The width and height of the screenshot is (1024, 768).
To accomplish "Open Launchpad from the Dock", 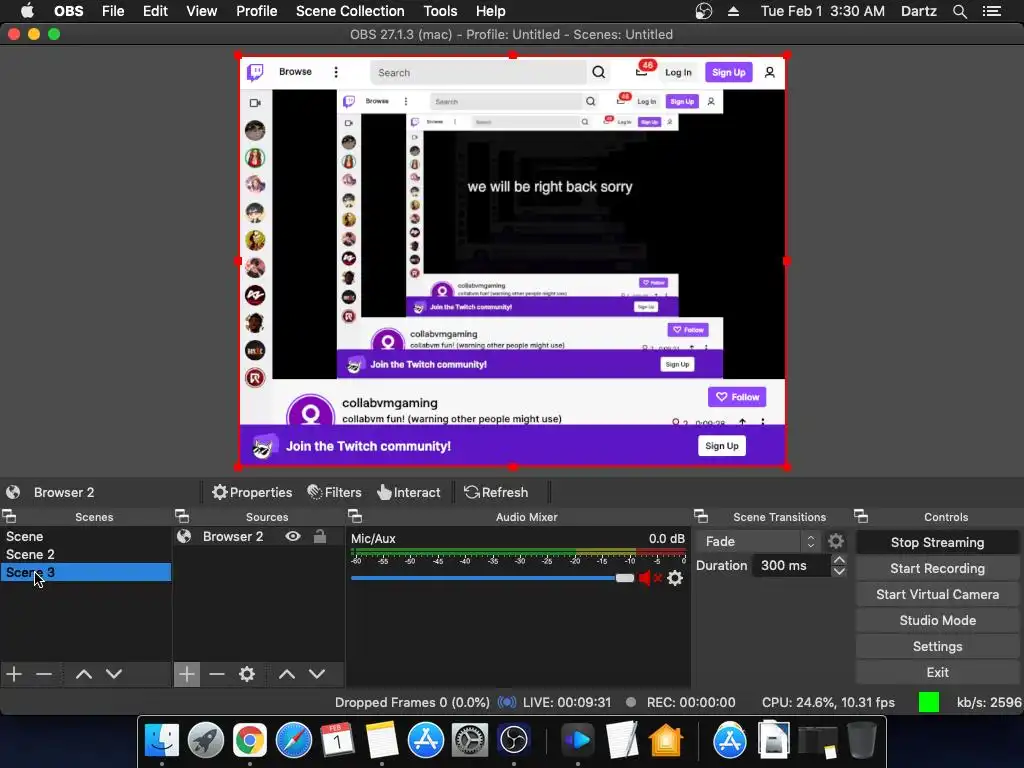I will 206,740.
